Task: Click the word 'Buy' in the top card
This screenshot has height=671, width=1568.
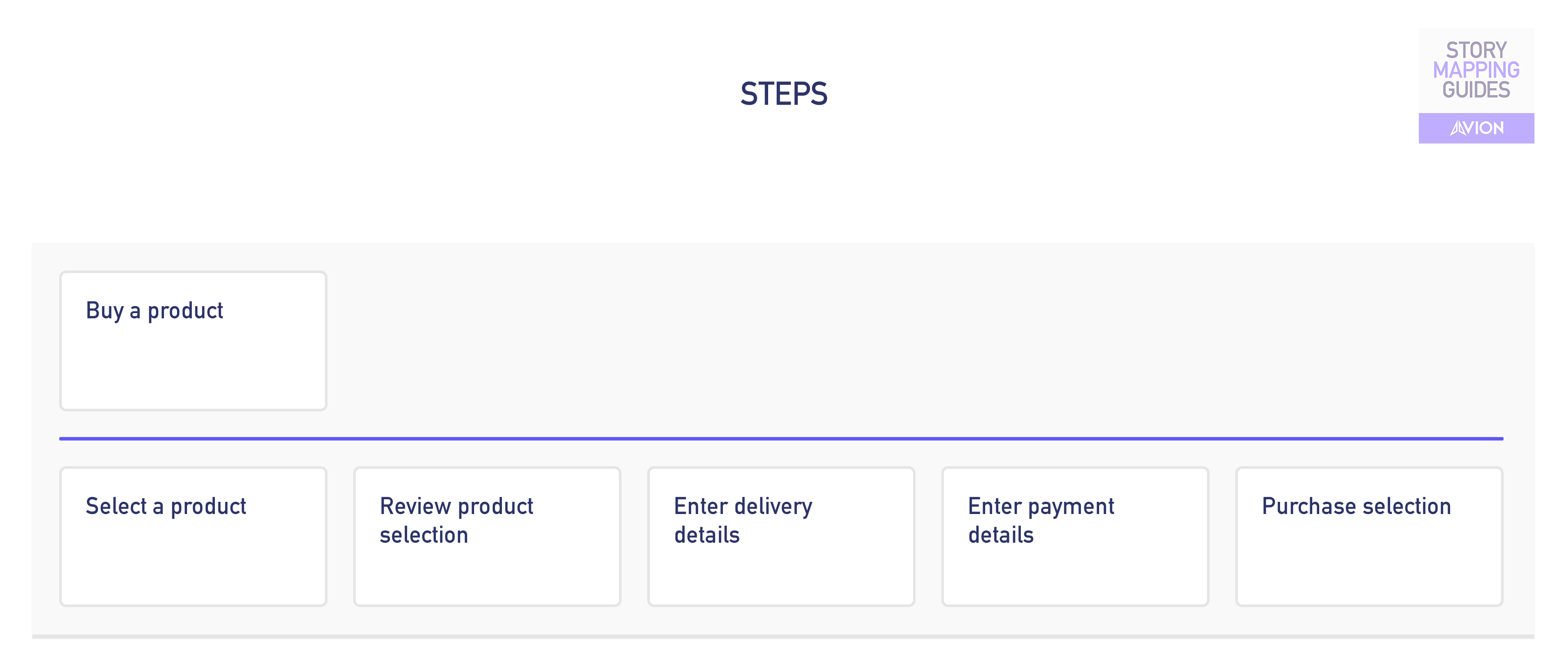Action: pyautogui.click(x=105, y=311)
